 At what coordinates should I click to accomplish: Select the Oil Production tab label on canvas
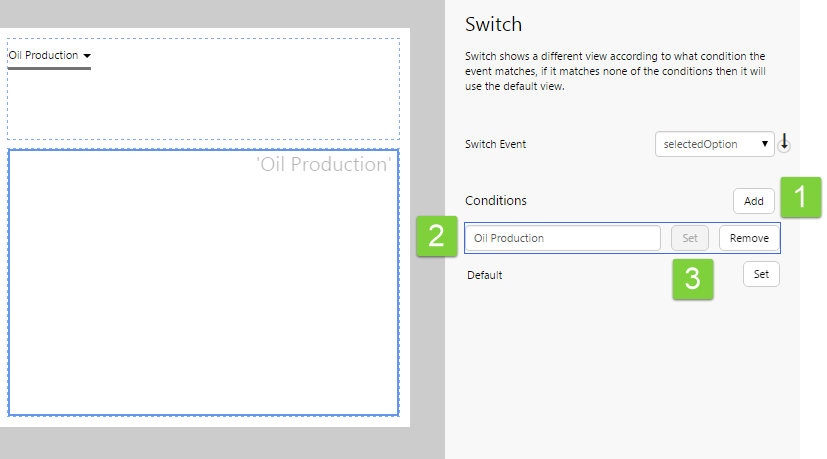[x=43, y=56]
